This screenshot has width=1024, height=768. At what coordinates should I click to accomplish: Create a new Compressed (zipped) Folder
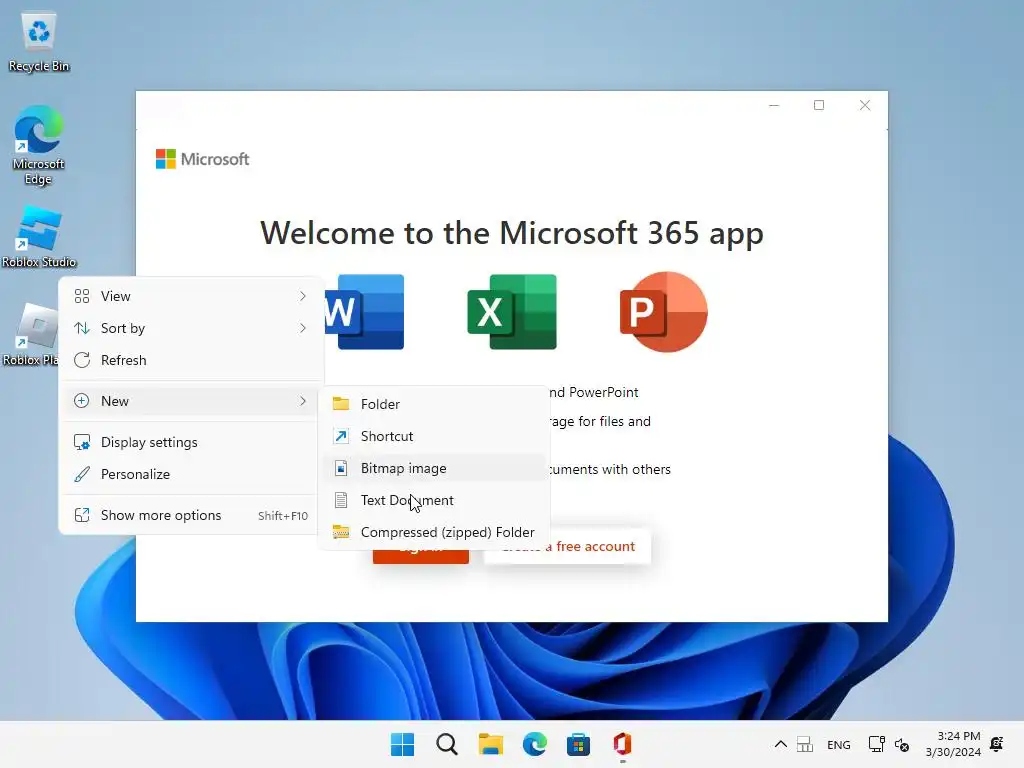[x=434, y=532]
